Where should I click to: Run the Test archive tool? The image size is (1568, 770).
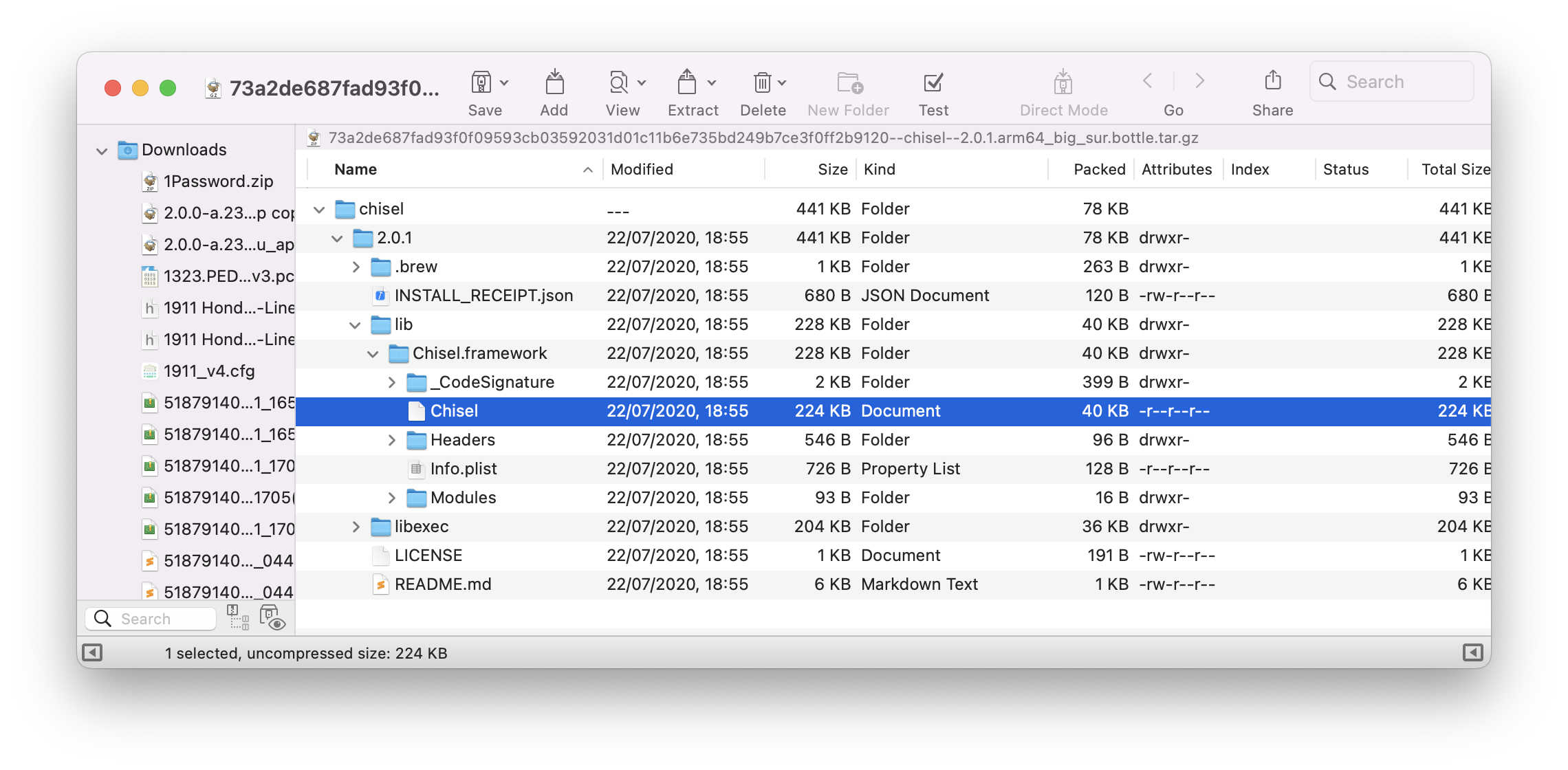tap(933, 82)
